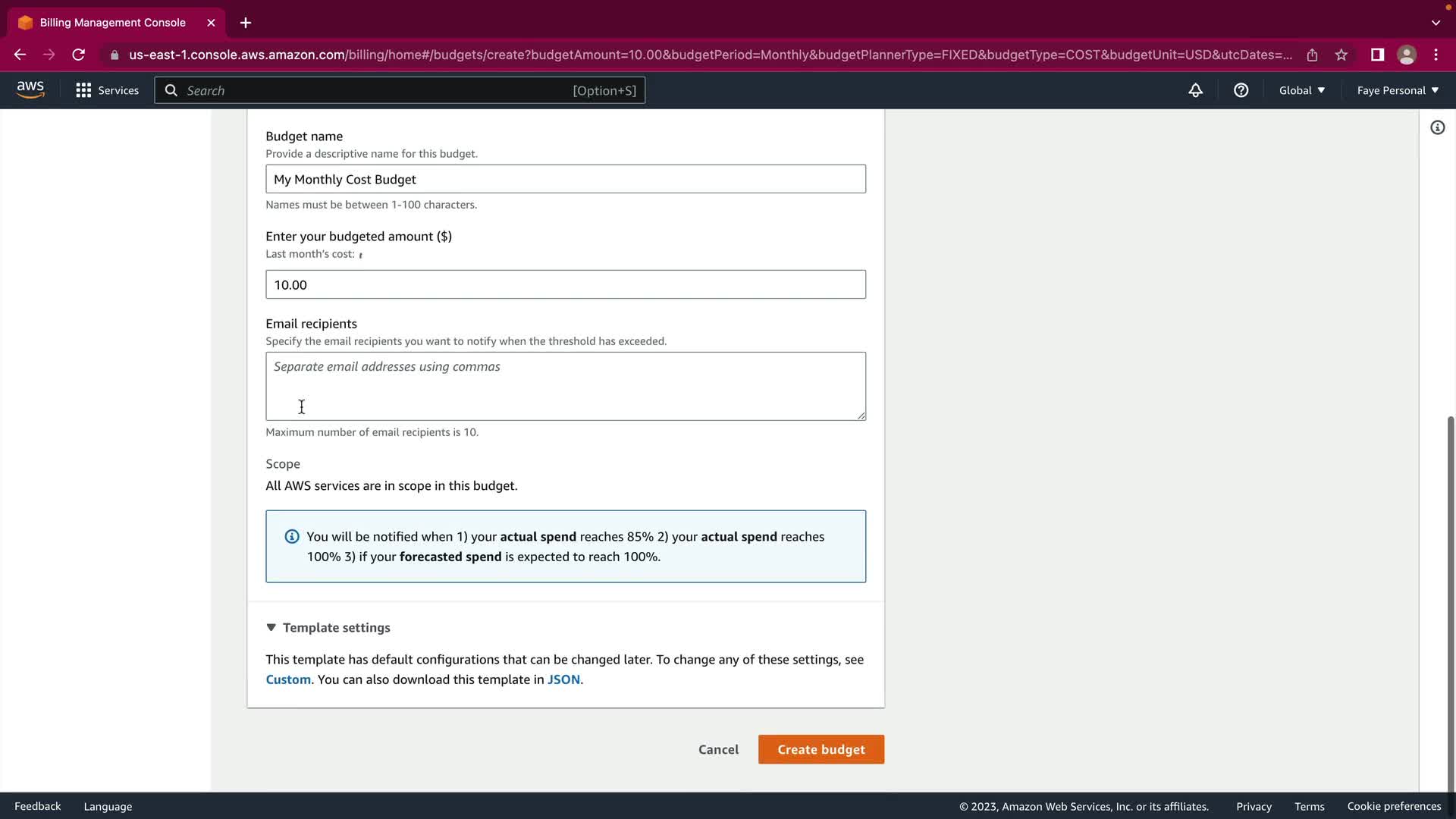The height and width of the screenshot is (819, 1456).
Task: Open the Custom settings link
Action: [288, 679]
